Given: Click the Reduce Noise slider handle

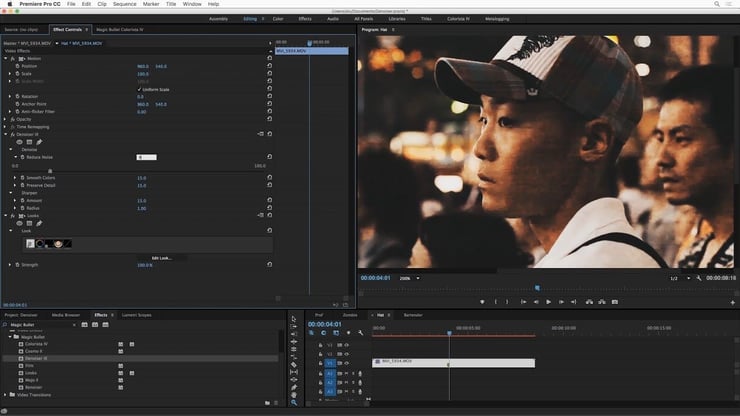Looking at the screenshot, I should point(50,170).
